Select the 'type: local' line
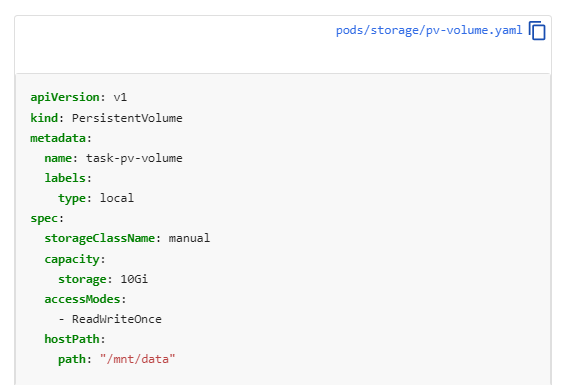Viewport: 564px width, 385px height. click(96, 198)
